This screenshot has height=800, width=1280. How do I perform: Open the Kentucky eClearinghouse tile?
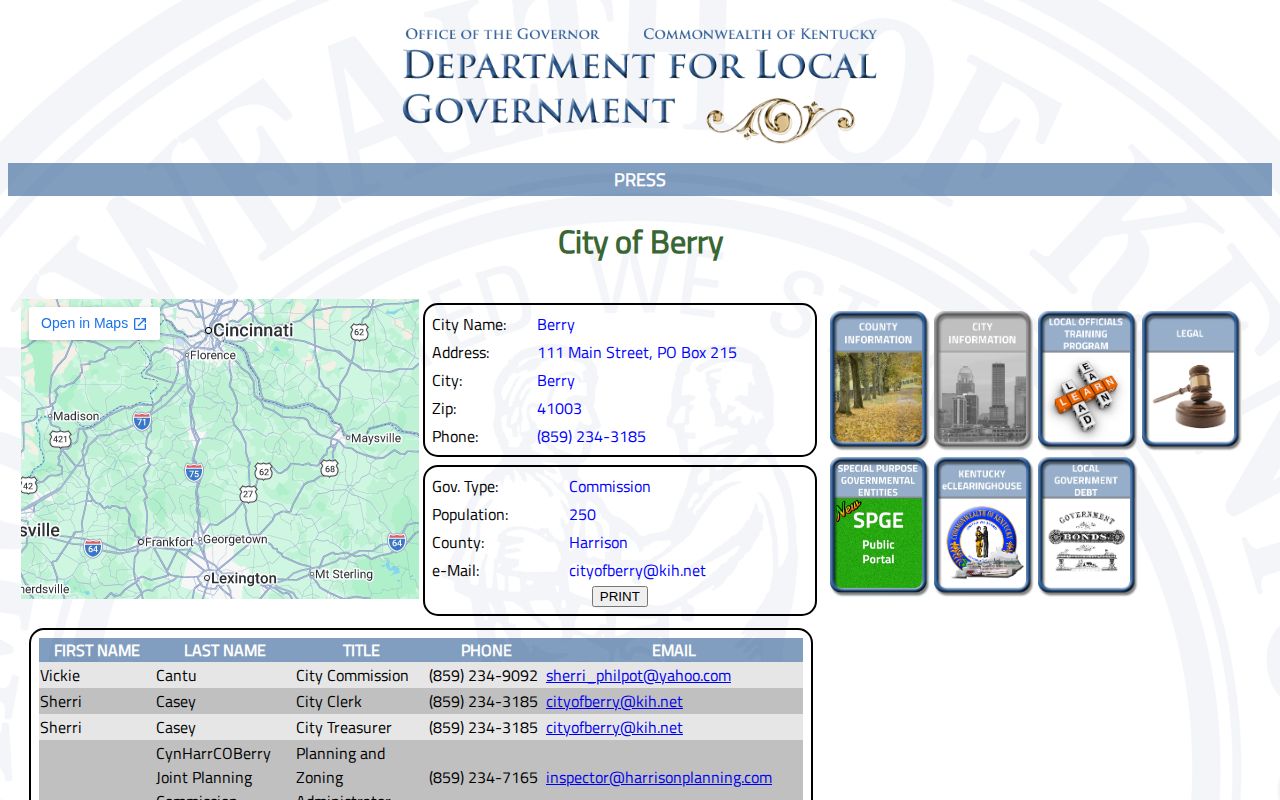click(982, 526)
